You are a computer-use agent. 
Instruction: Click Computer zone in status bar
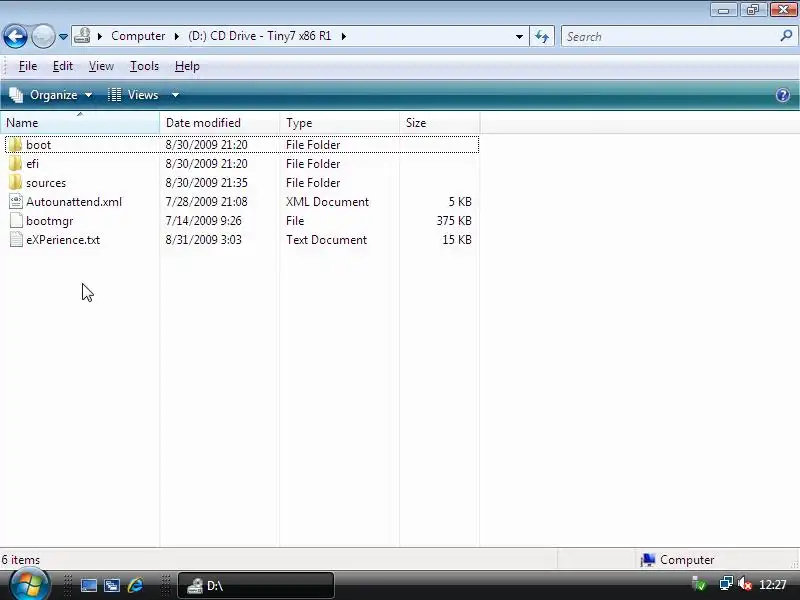pos(677,560)
